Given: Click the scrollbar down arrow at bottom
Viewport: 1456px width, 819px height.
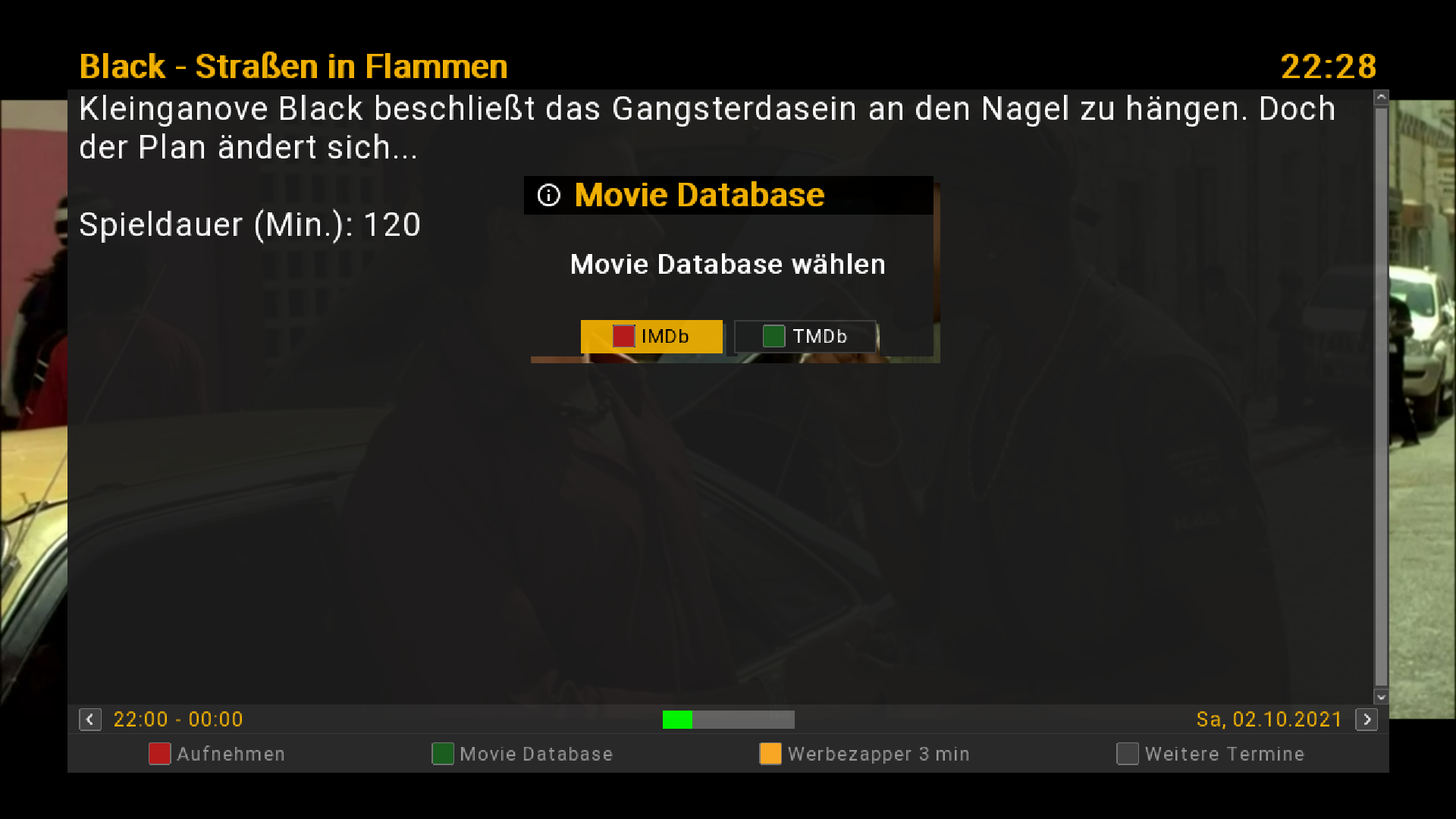Looking at the screenshot, I should click(1381, 697).
